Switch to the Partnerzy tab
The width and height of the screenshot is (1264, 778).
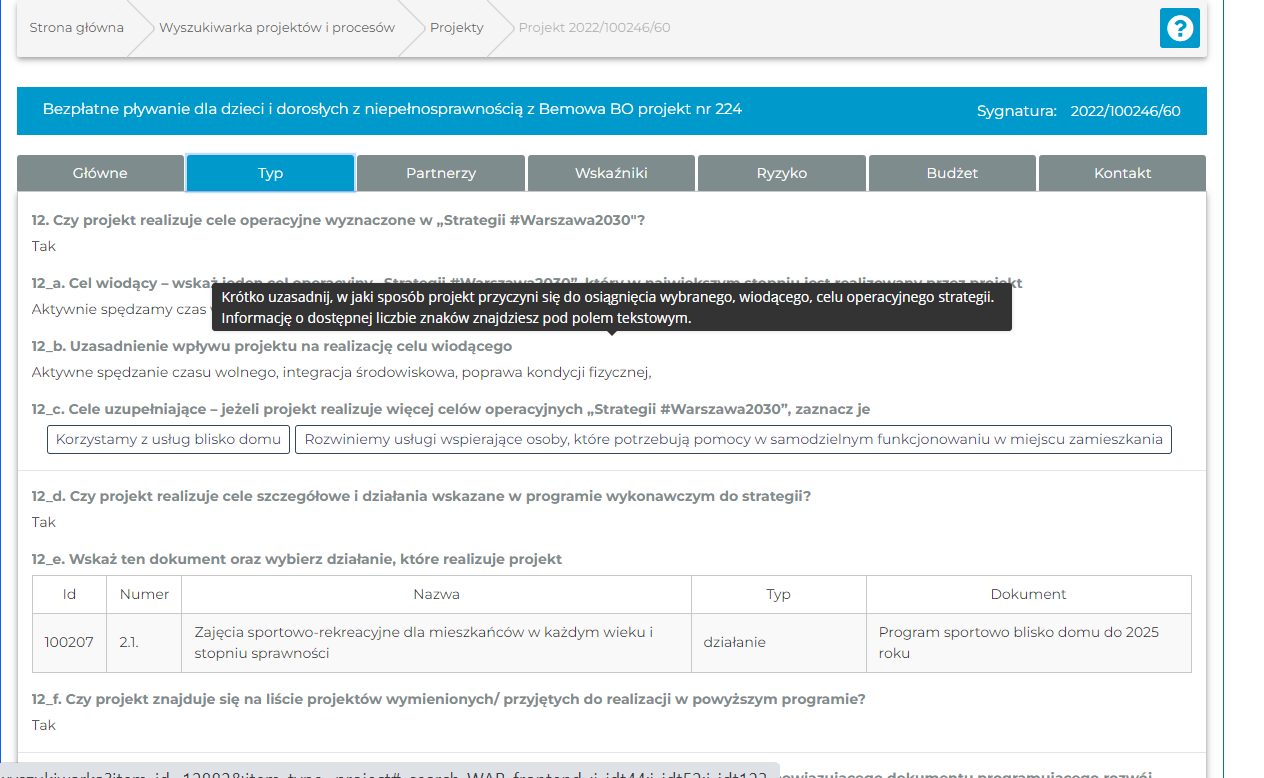[x=441, y=173]
